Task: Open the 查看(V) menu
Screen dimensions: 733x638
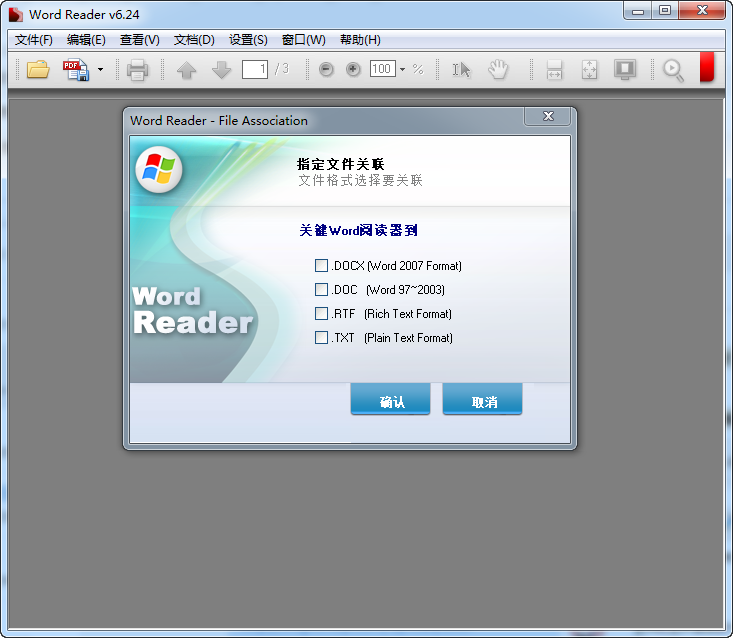Action: pyautogui.click(x=140, y=40)
